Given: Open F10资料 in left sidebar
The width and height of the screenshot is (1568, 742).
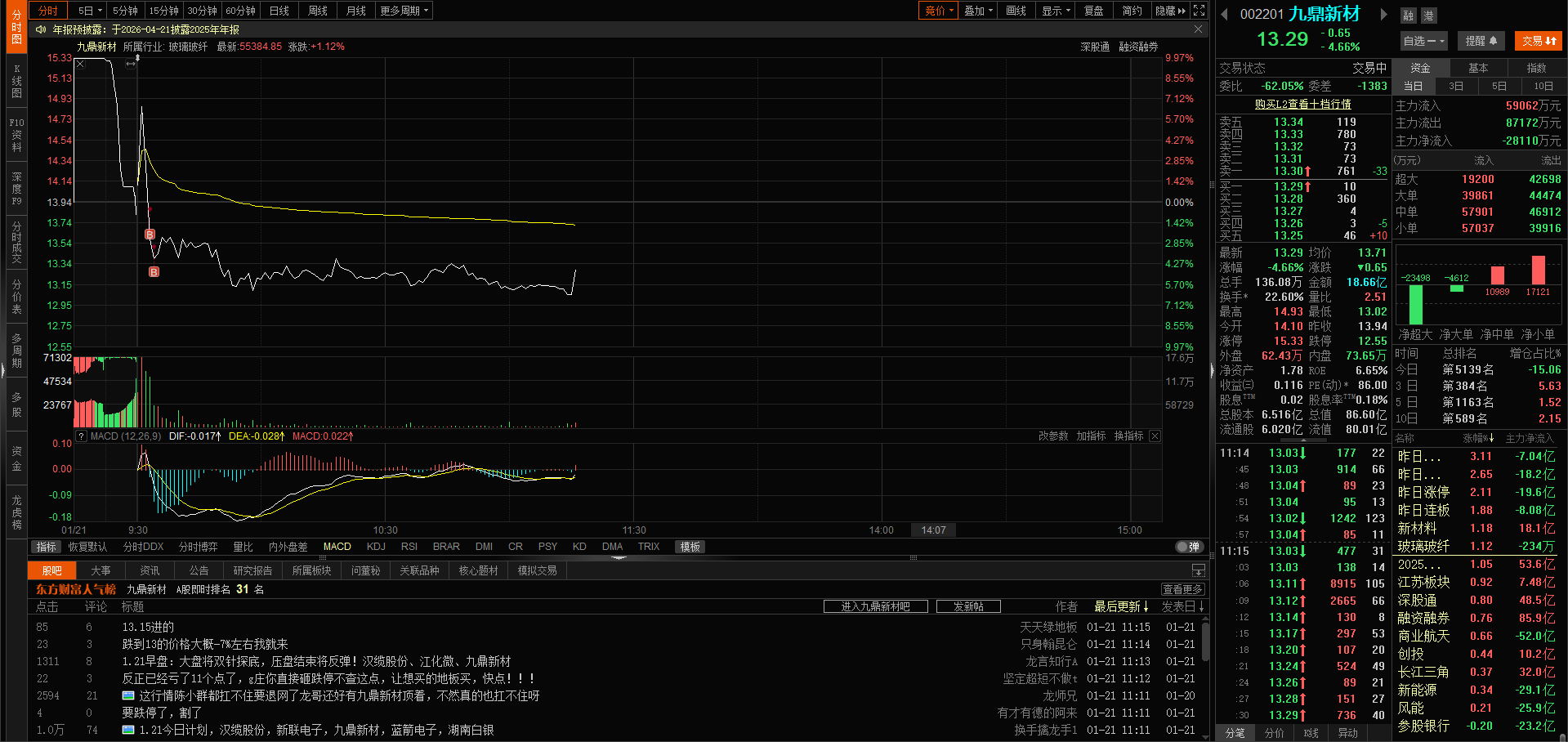Looking at the screenshot, I should (x=16, y=136).
